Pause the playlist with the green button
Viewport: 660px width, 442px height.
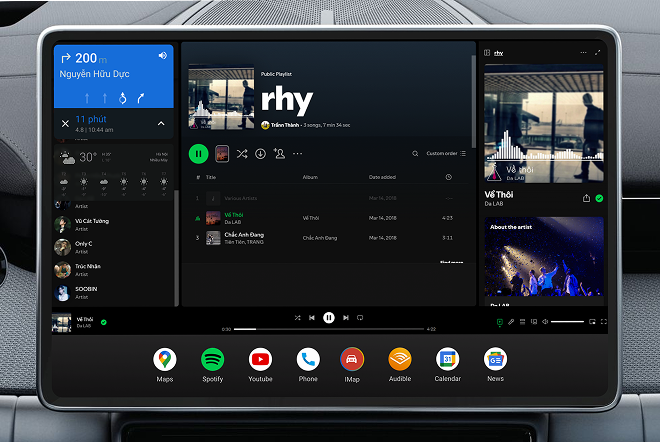(199, 153)
